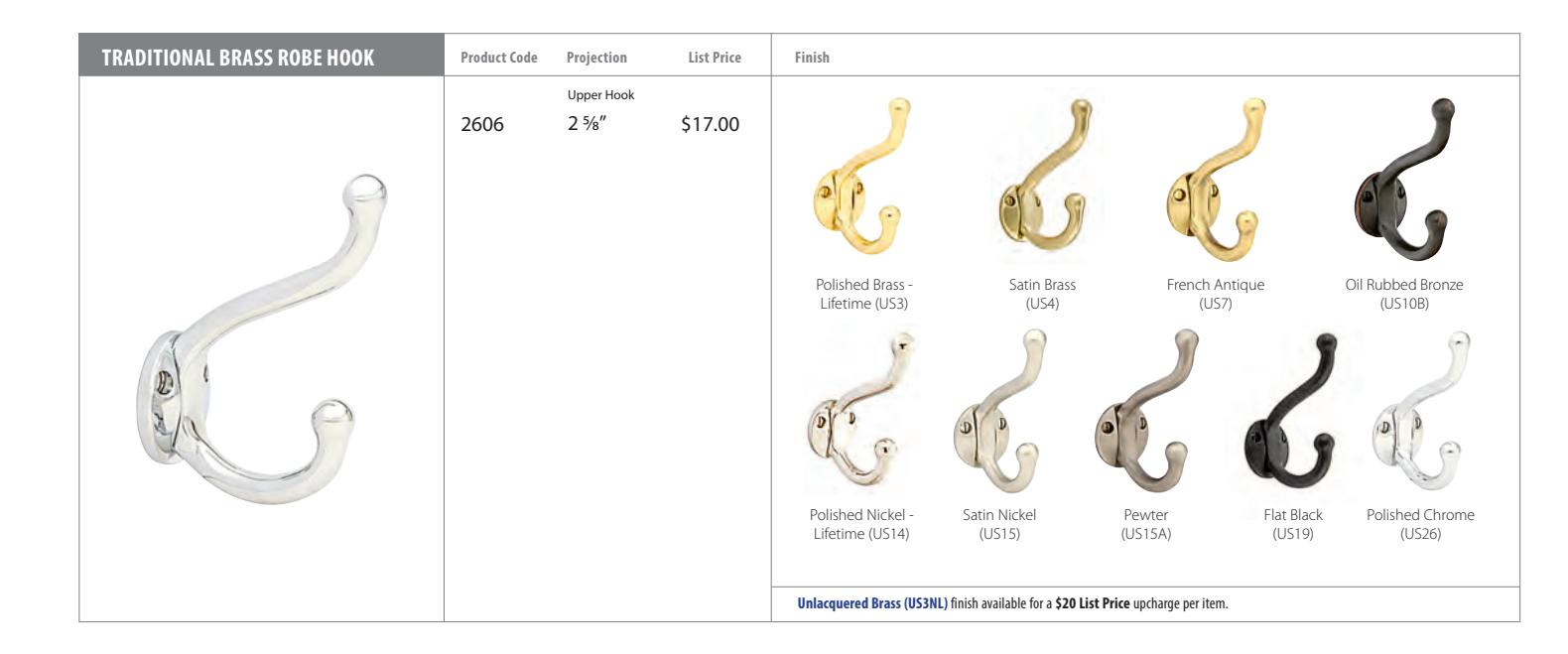Click the Pewter (US15A) label text
The image size is (1568, 654).
coord(1146,524)
